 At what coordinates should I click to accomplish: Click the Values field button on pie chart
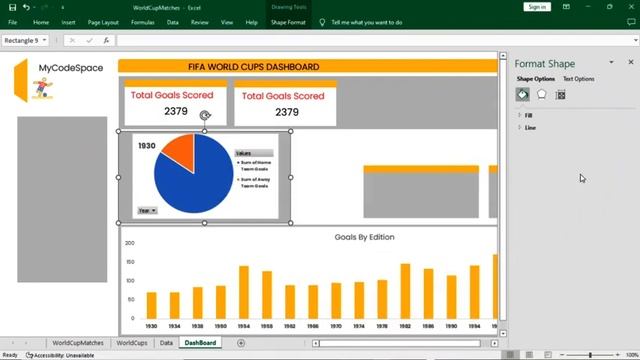tap(254, 153)
